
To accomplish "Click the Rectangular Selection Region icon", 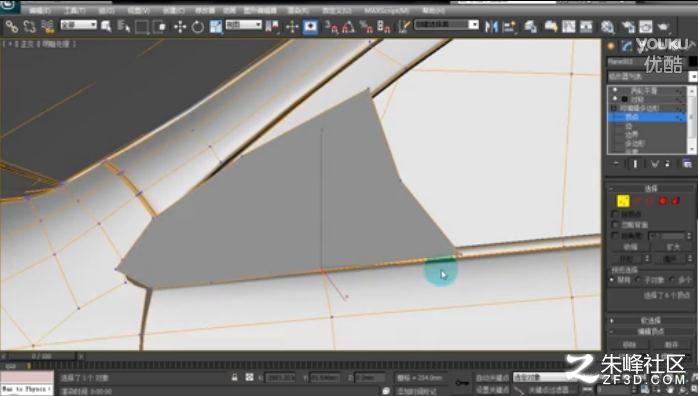I will pyautogui.click(x=142, y=27).
